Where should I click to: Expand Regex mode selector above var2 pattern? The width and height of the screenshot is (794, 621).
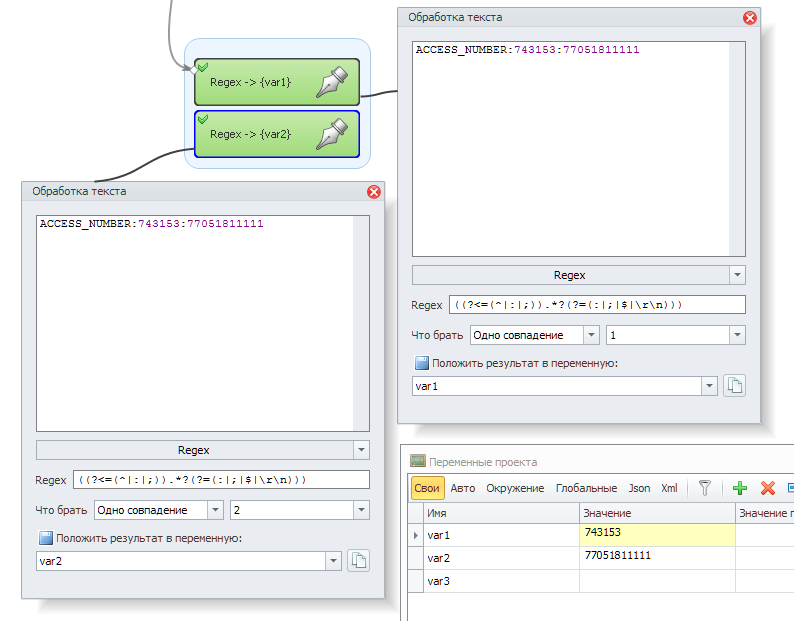tap(361, 450)
